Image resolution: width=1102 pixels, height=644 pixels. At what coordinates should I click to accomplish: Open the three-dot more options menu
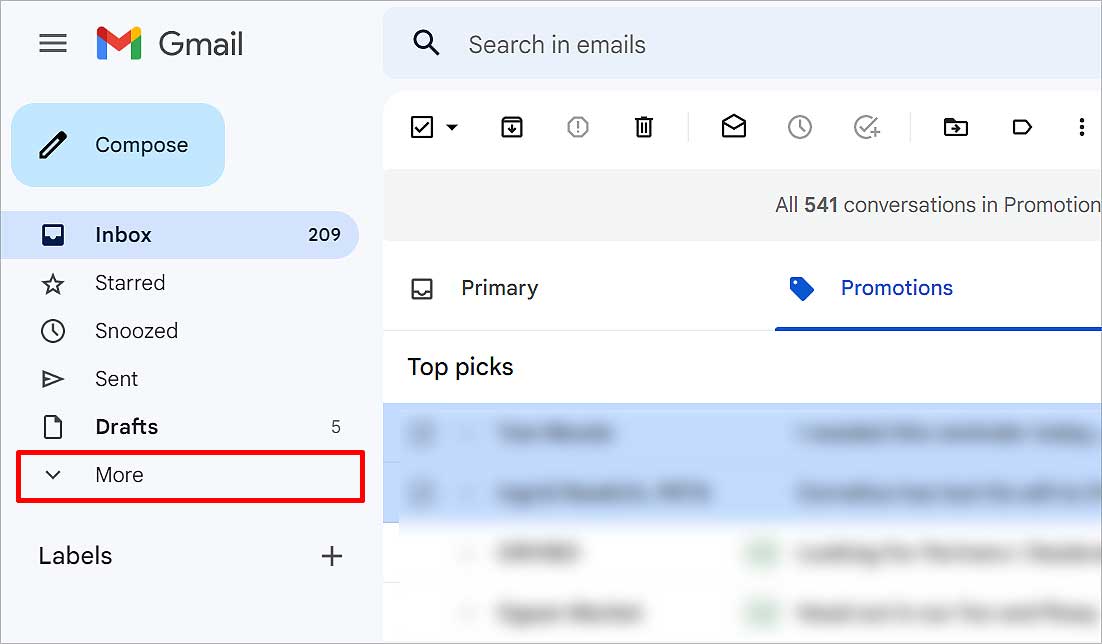1081,127
